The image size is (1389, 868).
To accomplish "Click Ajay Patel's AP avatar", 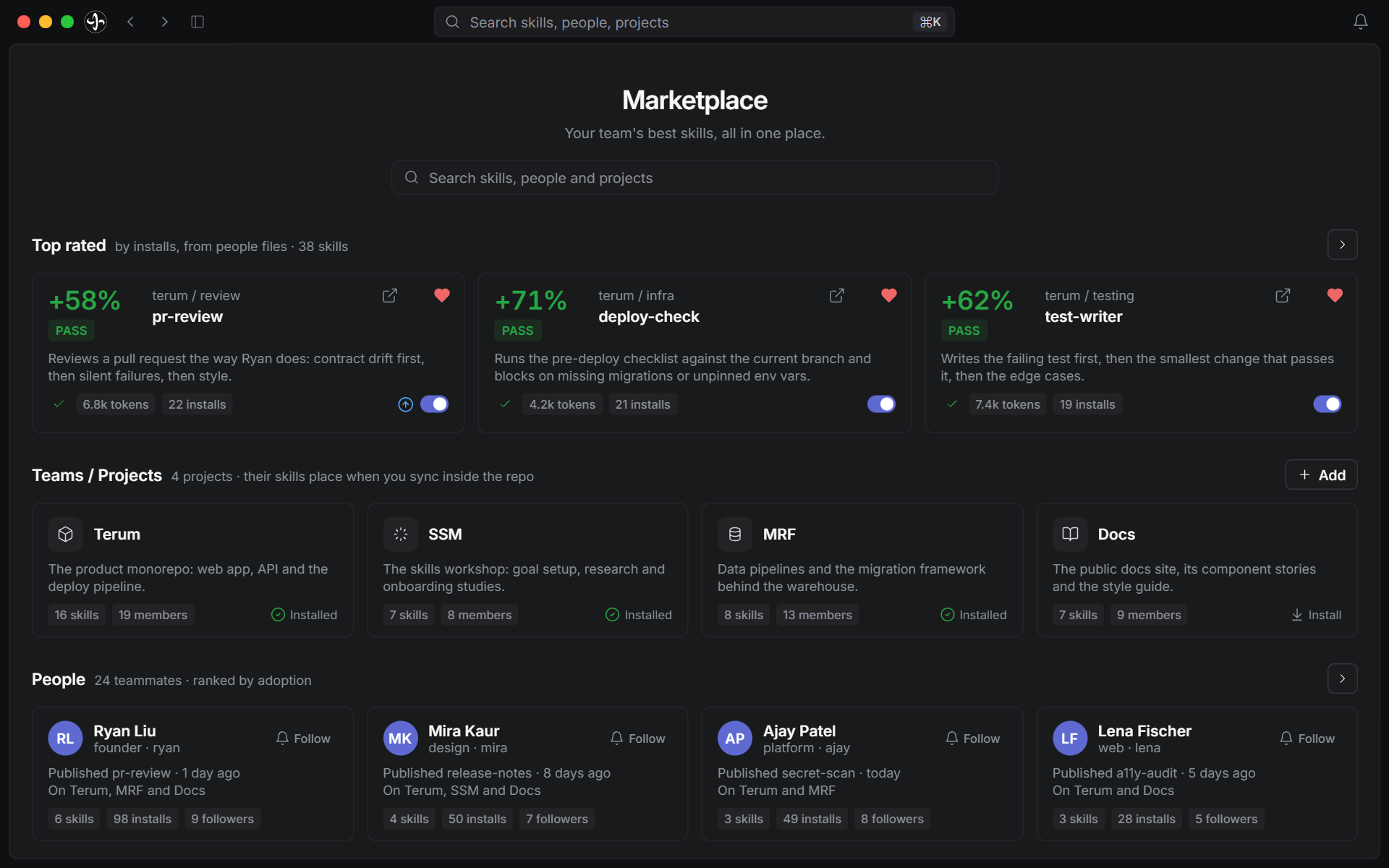I will pyautogui.click(x=734, y=739).
